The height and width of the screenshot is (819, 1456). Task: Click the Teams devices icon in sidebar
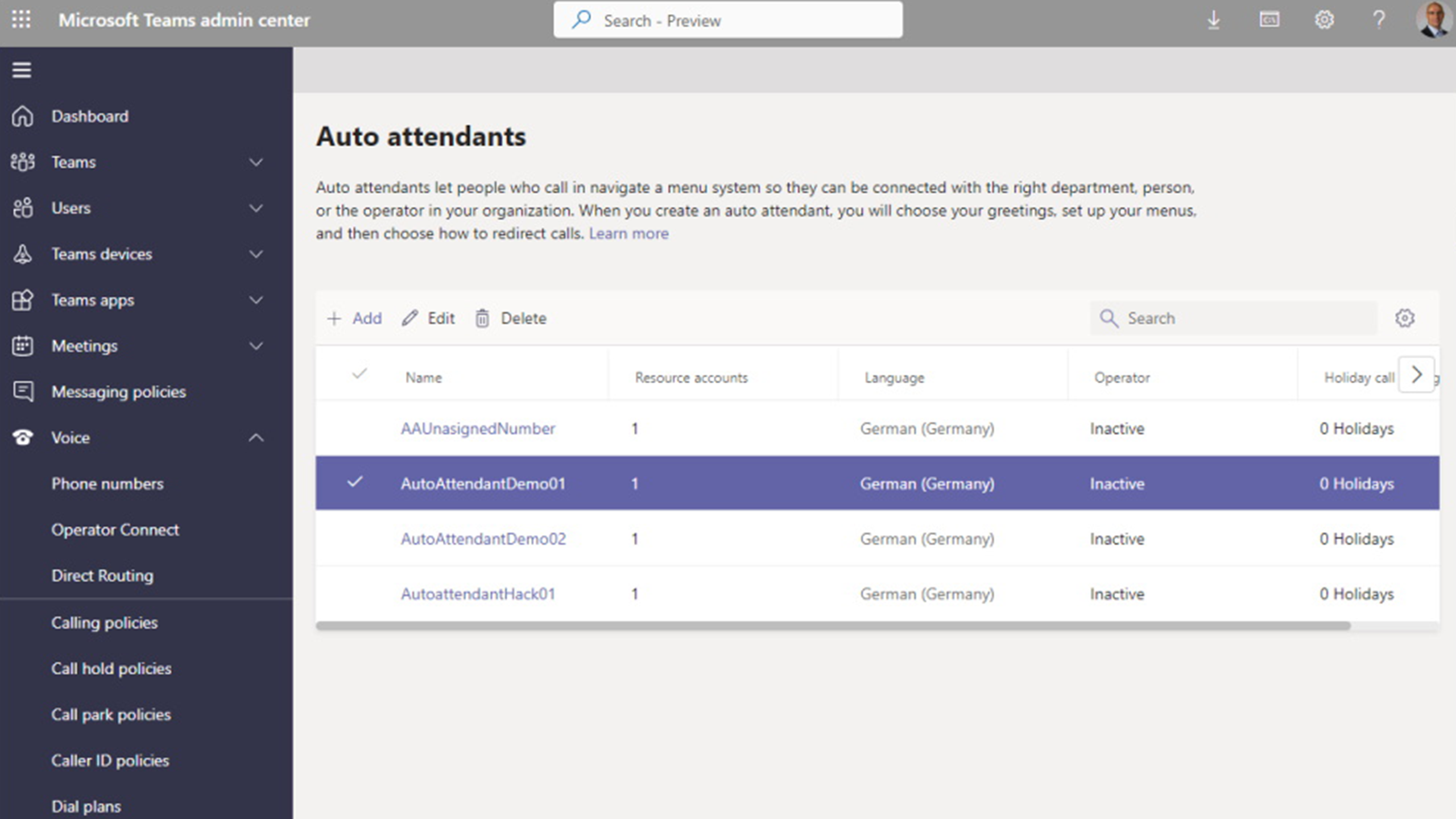point(23,254)
